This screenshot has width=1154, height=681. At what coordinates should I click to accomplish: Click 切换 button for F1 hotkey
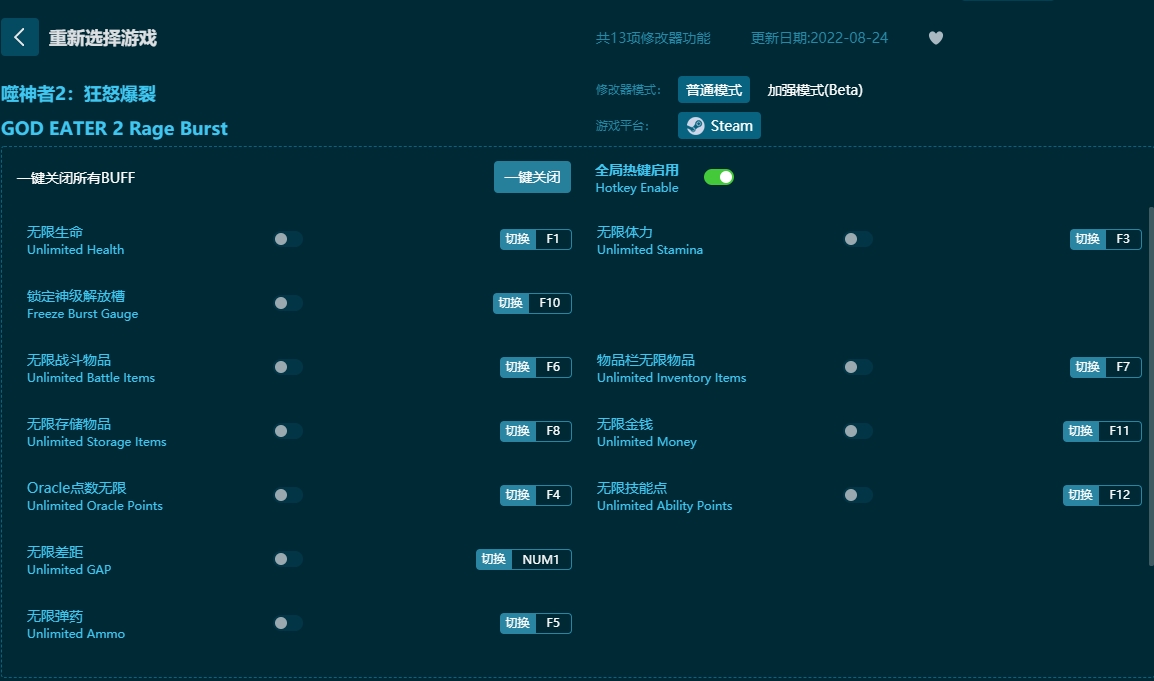[518, 239]
